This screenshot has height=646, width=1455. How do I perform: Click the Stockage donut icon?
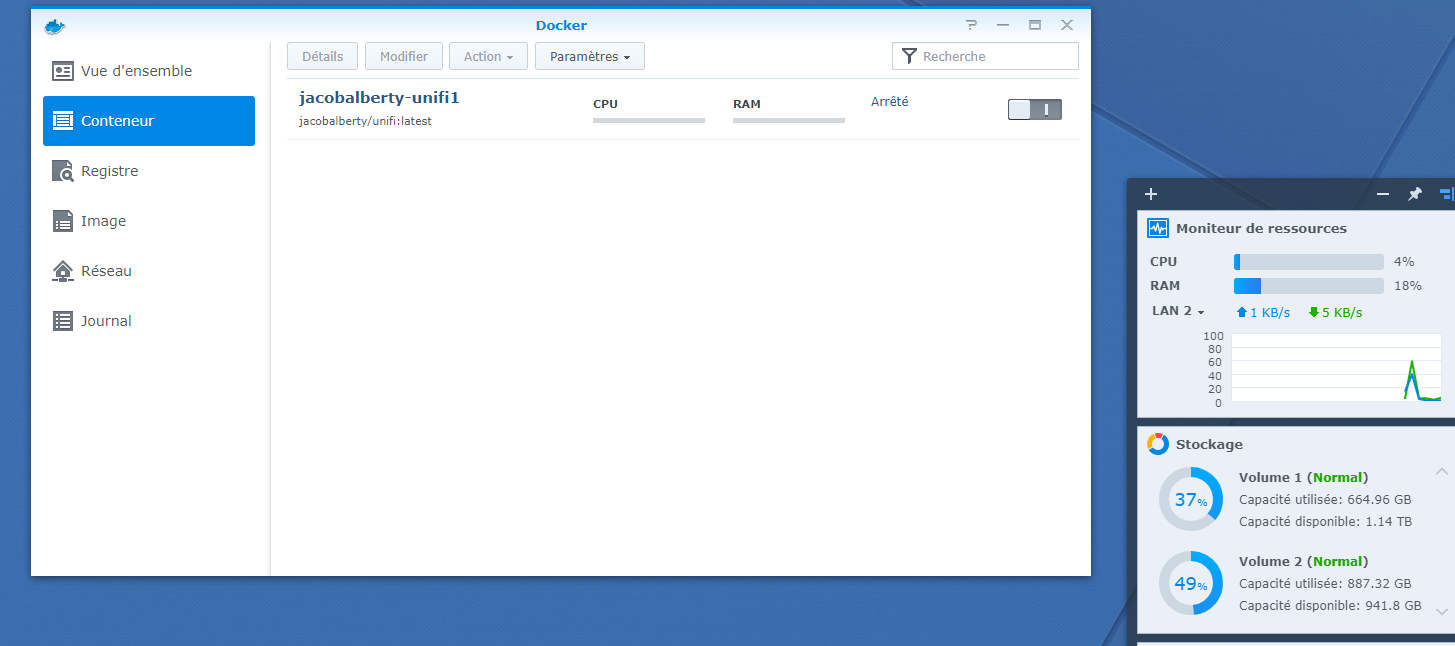tap(1158, 444)
